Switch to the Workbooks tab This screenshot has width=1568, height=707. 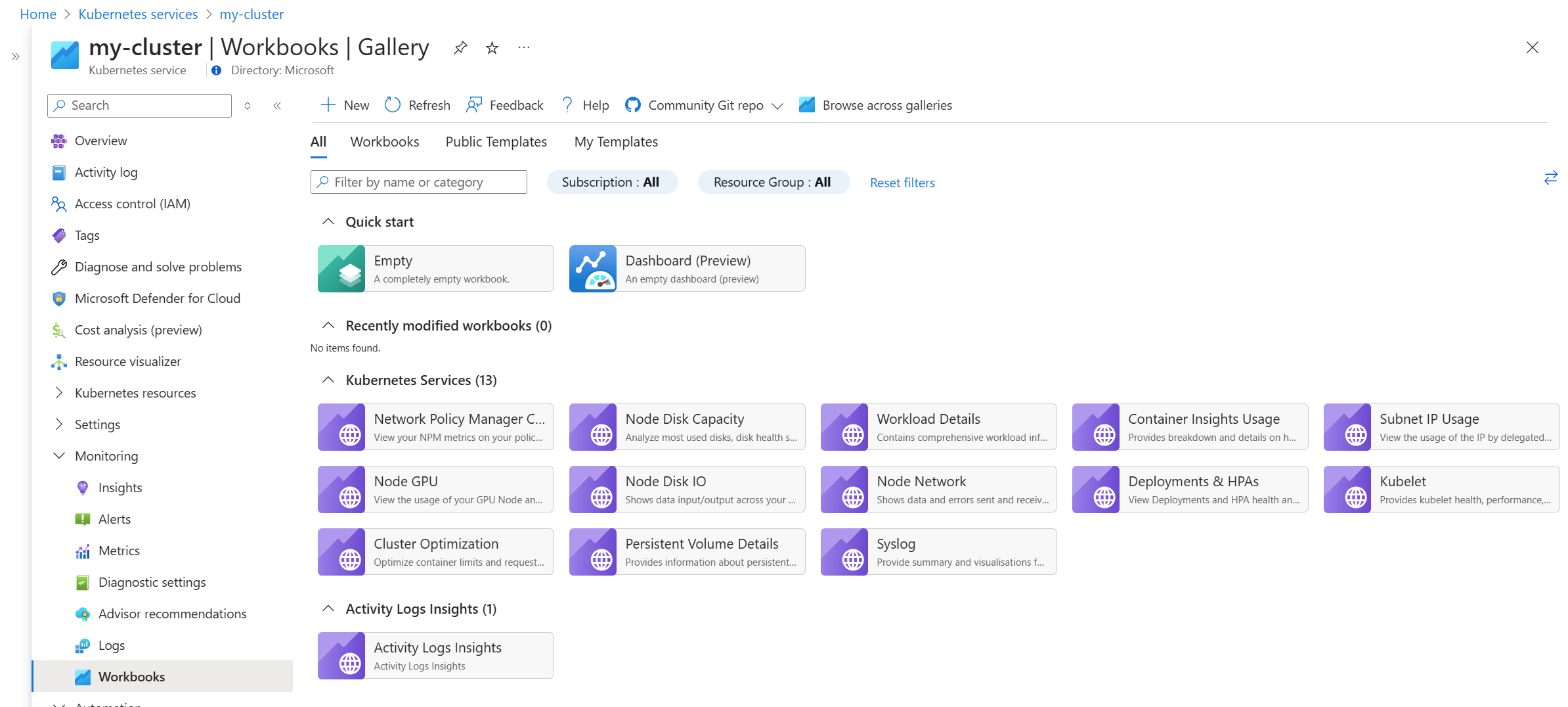tap(385, 142)
